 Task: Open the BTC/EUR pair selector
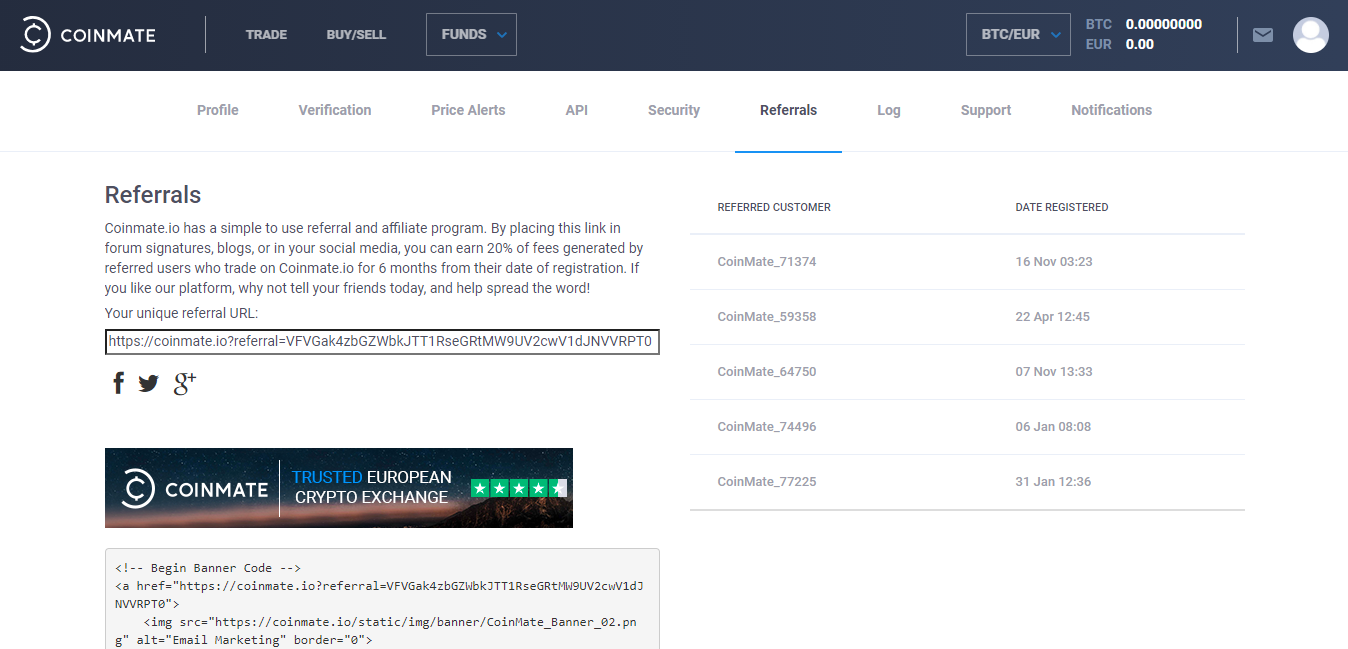tap(1018, 35)
